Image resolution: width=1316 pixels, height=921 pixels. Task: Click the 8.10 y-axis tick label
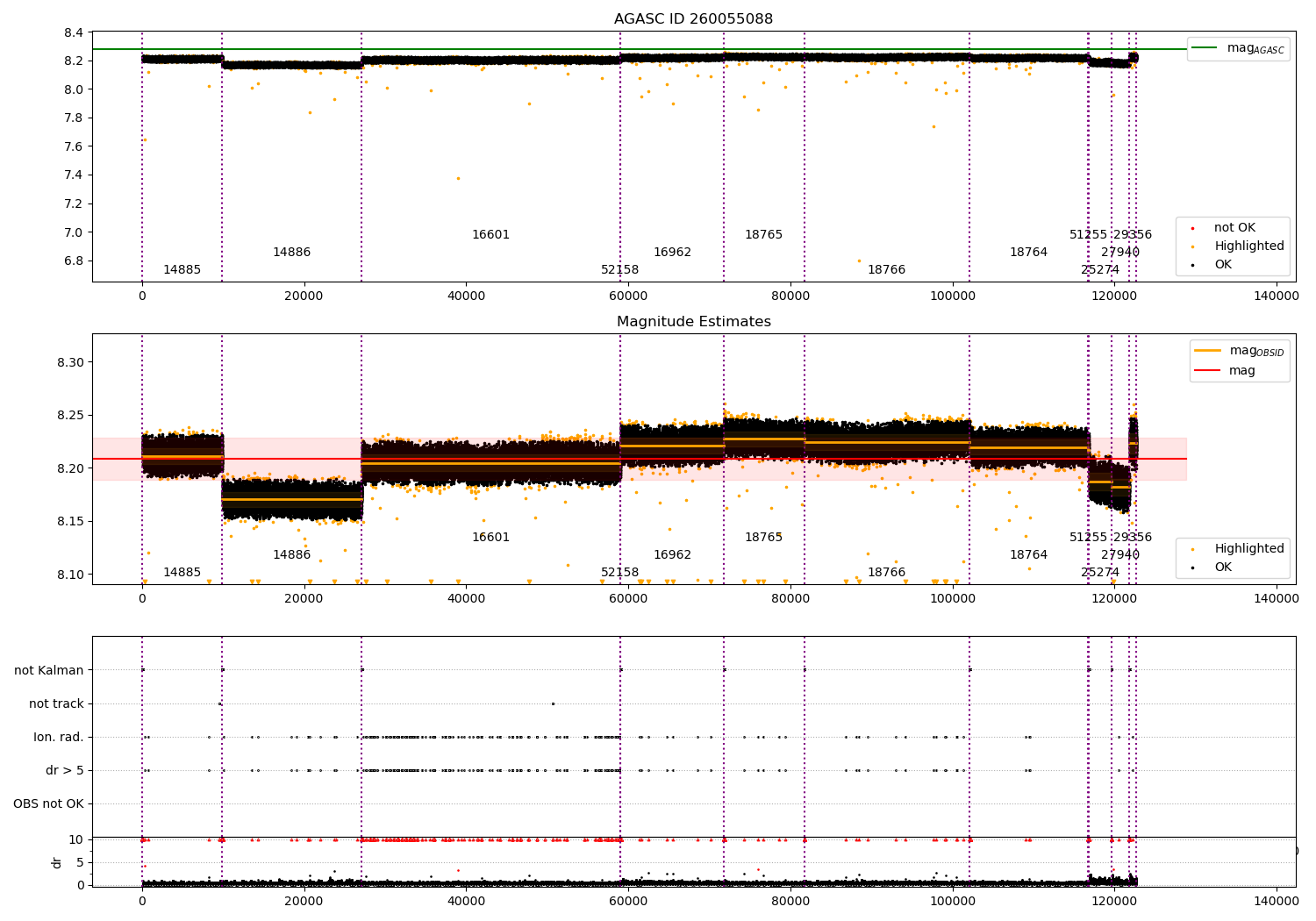pyautogui.click(x=70, y=575)
